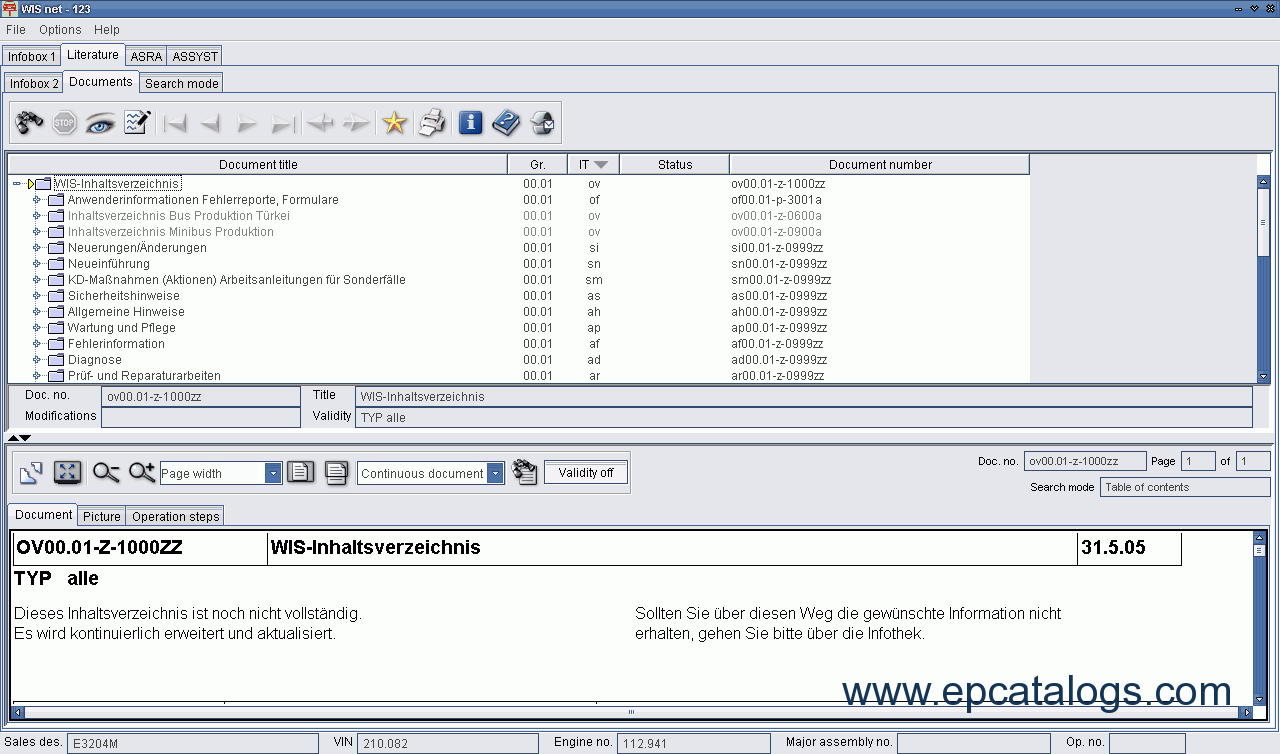The image size is (1280, 754).
Task: Open the File menu
Action: (x=16, y=30)
